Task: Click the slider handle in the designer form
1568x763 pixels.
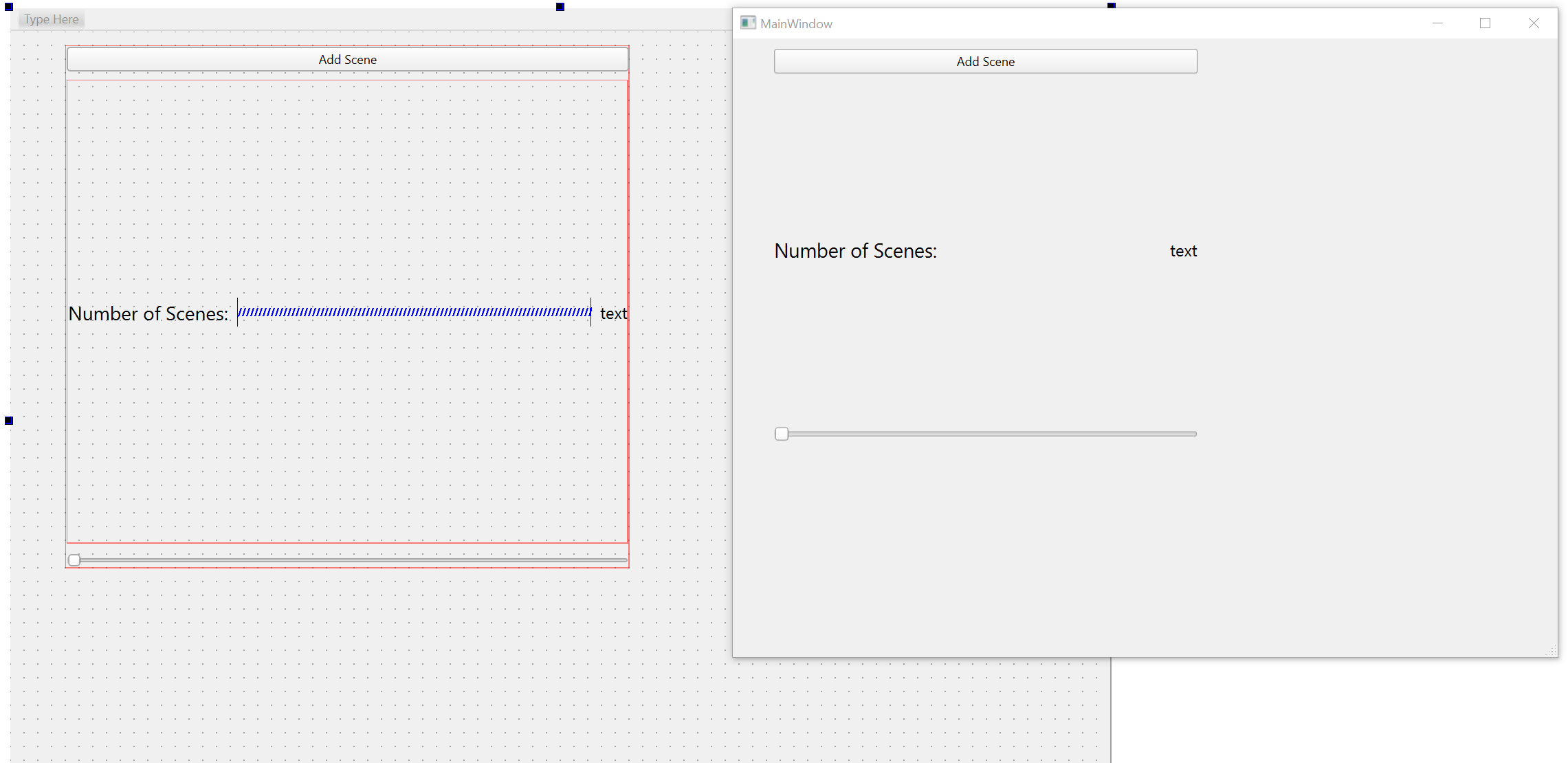Action: 74,560
